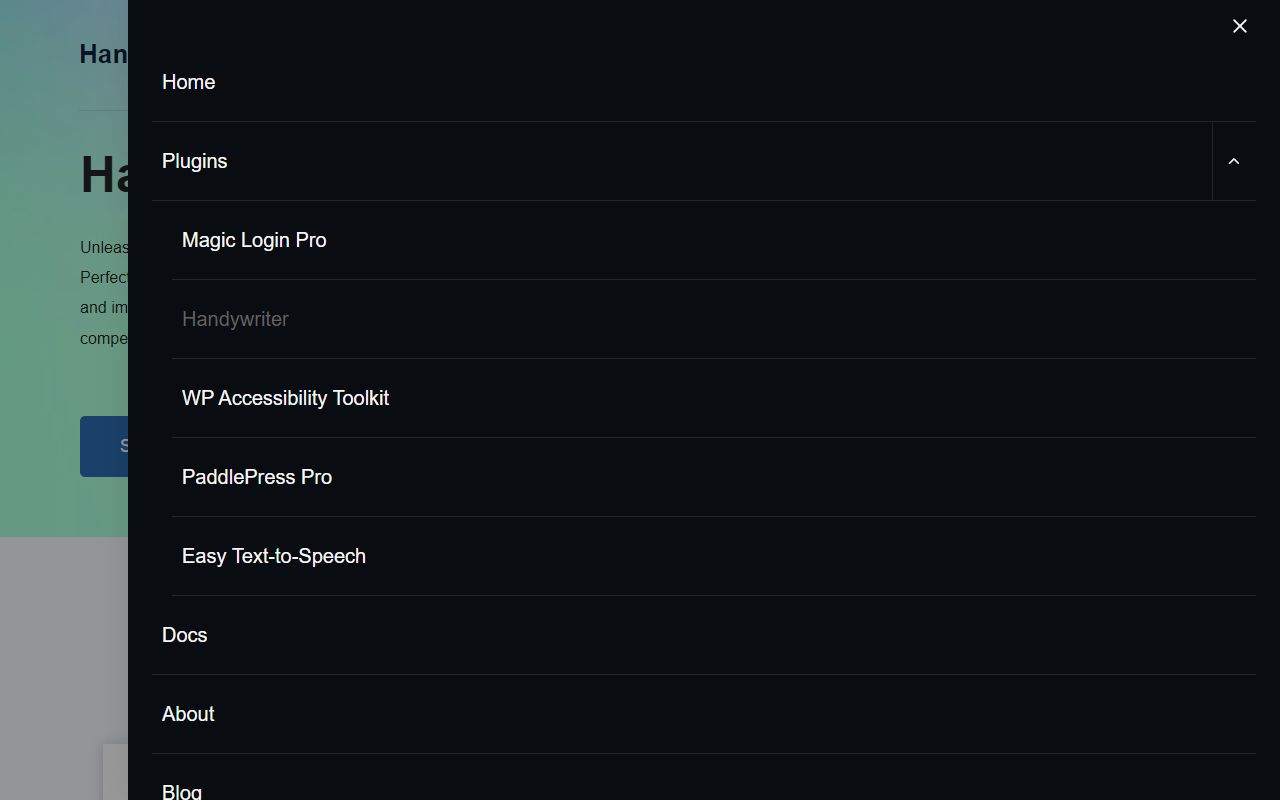This screenshot has height=800, width=1280.
Task: Click the white card edge at bottom left
Action: coord(115,772)
